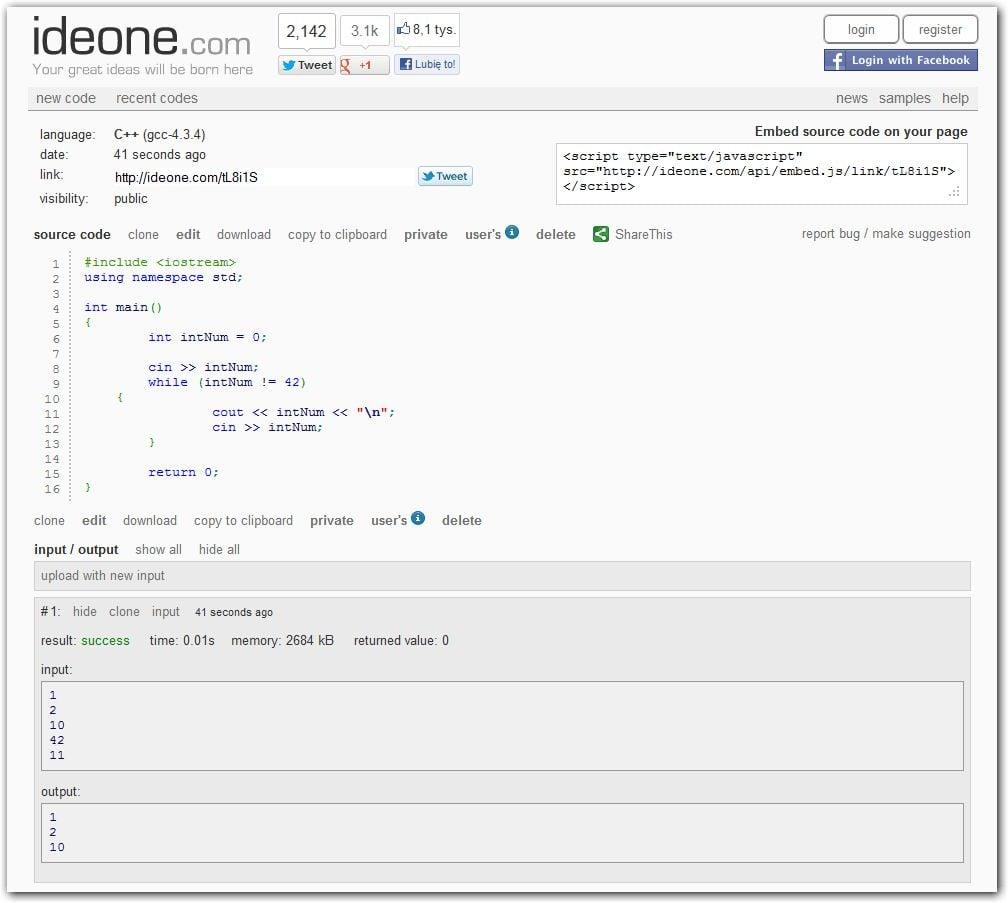Screen dimensions: 1008x903
Task: Hide result #1 output
Action: (84, 611)
